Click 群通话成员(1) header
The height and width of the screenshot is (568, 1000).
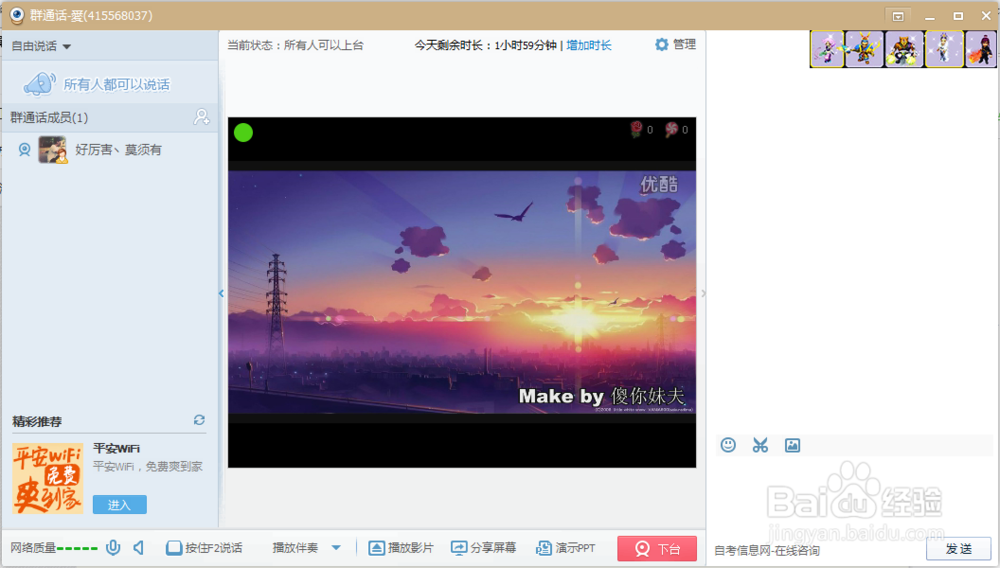pos(49,117)
